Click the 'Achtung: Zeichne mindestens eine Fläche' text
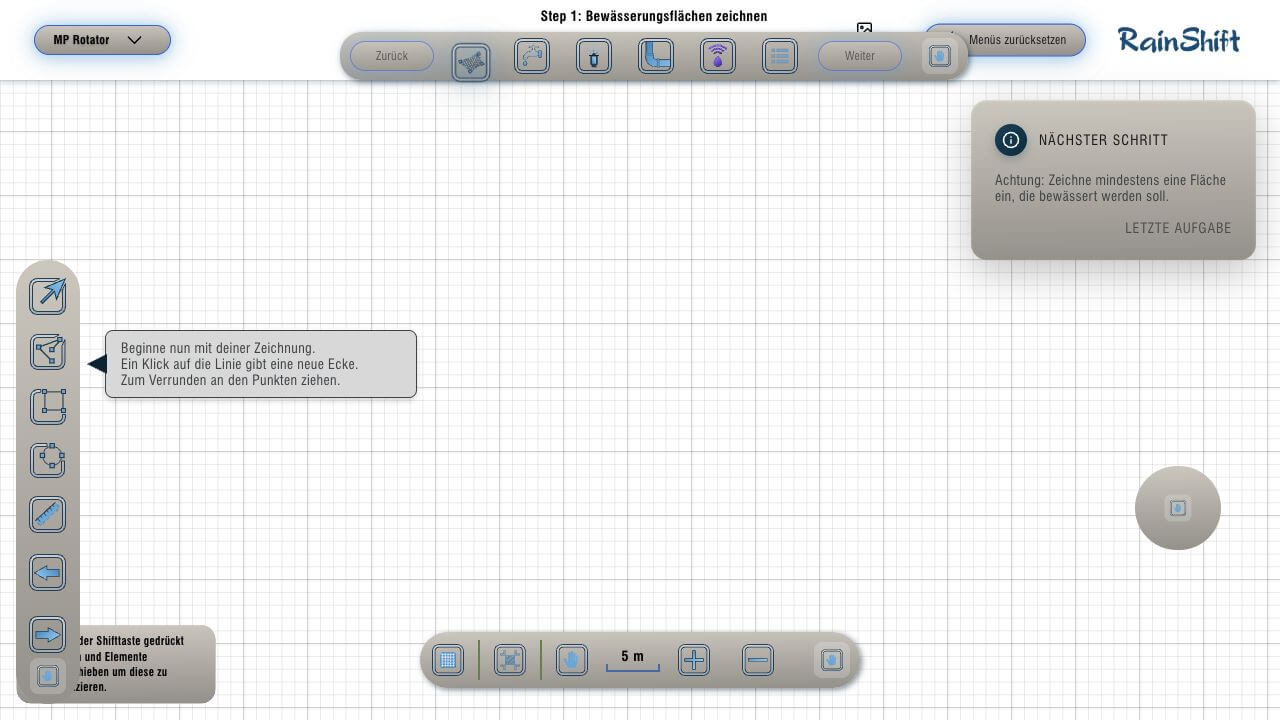 [x=1110, y=188]
